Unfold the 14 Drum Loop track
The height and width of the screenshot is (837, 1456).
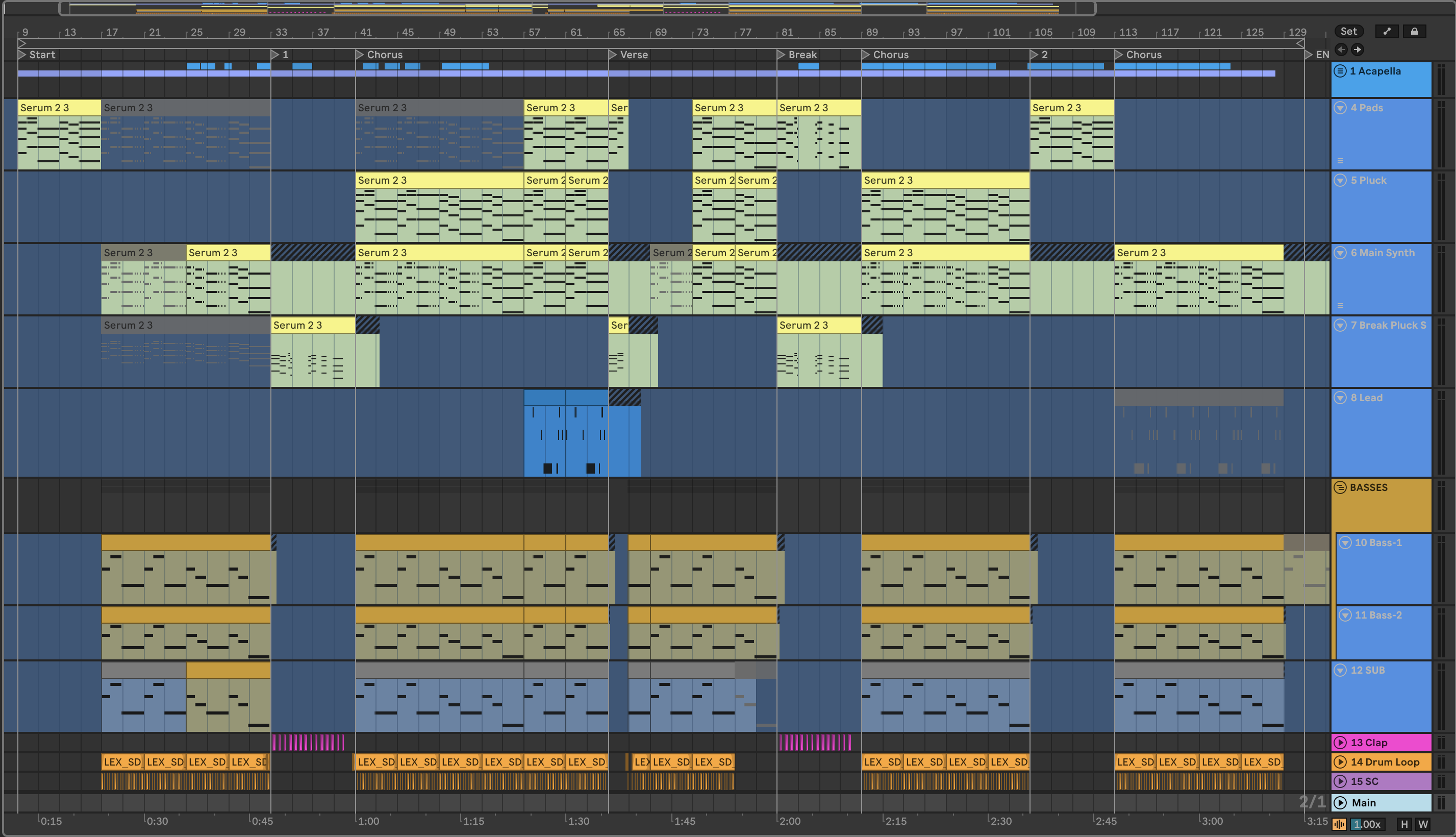coord(1340,761)
